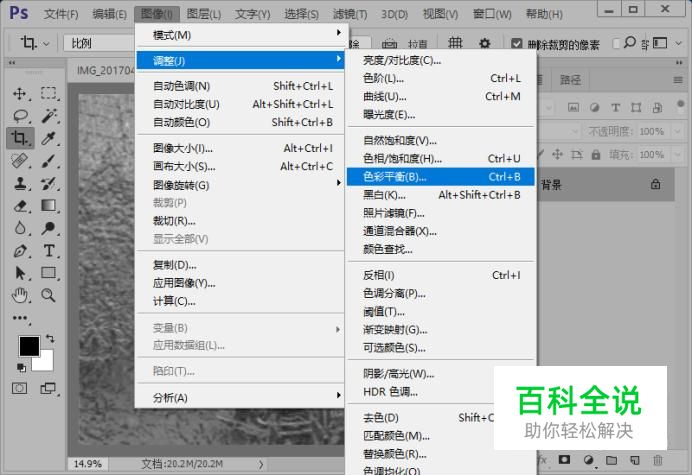This screenshot has height=475, width=692.
Task: Select the Type tool
Action: 49,251
